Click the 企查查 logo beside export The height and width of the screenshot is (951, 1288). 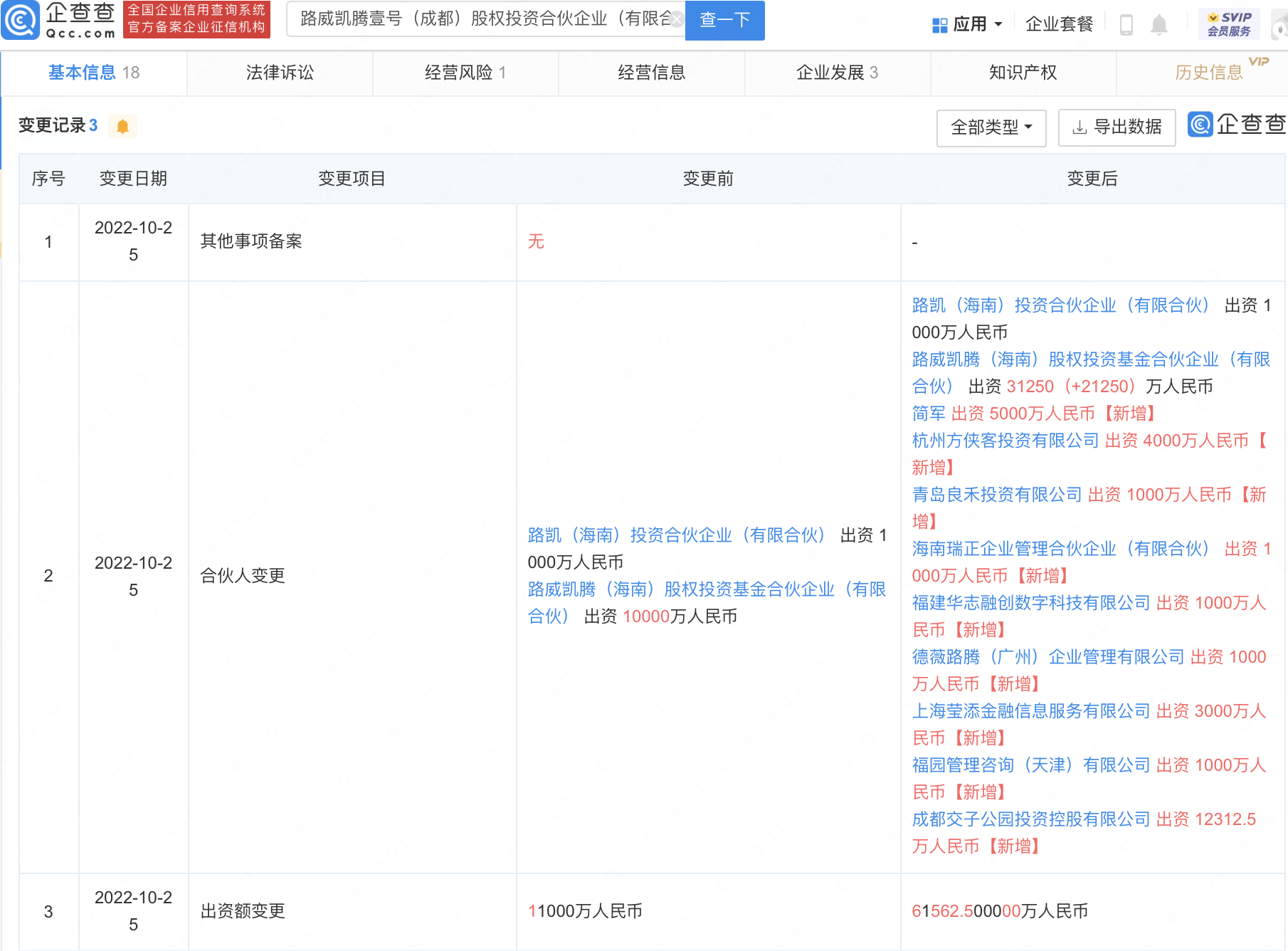pyautogui.click(x=1237, y=125)
